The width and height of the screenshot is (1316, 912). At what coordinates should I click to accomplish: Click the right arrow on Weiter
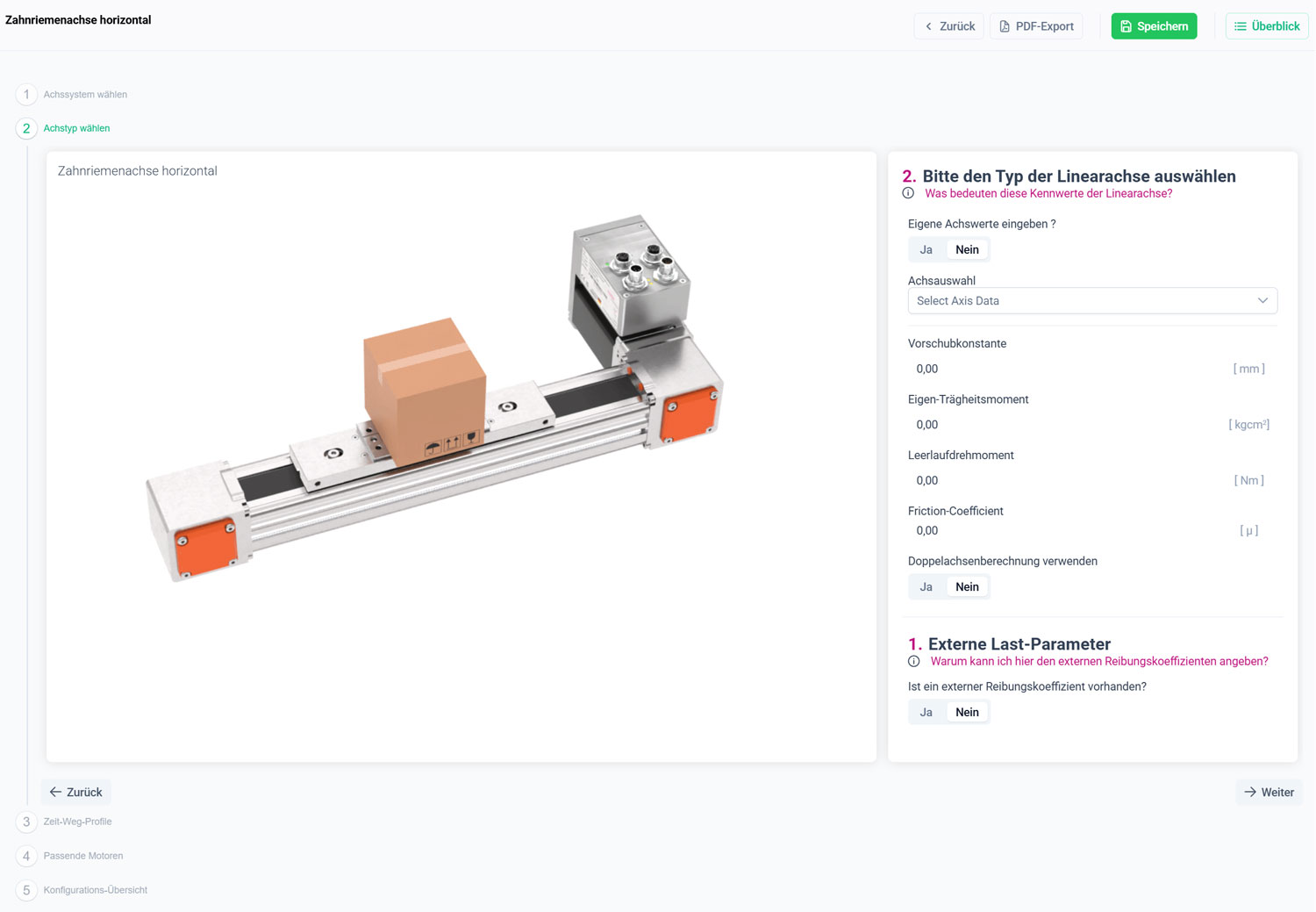[x=1250, y=792]
